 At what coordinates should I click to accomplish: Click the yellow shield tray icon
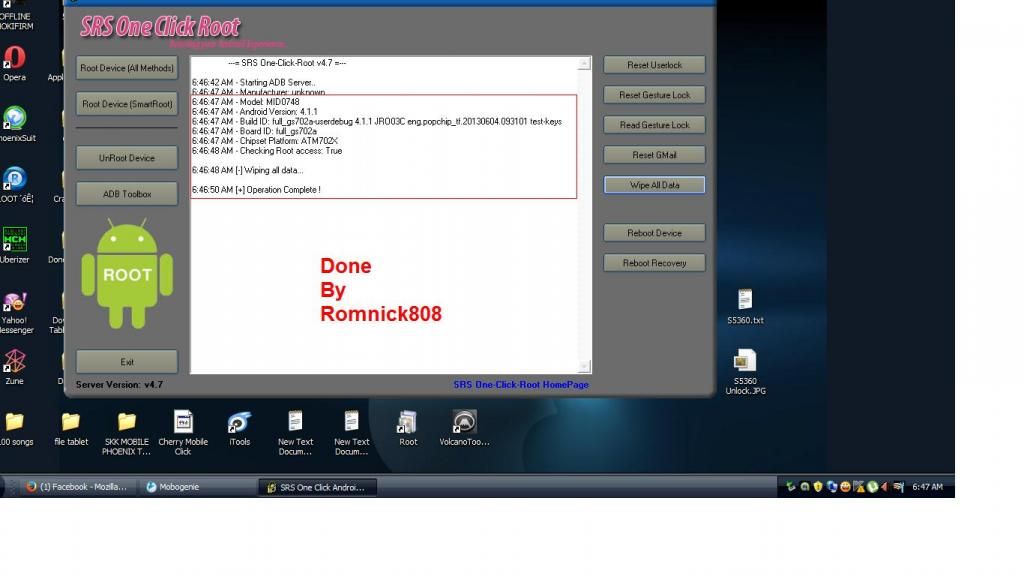[818, 487]
